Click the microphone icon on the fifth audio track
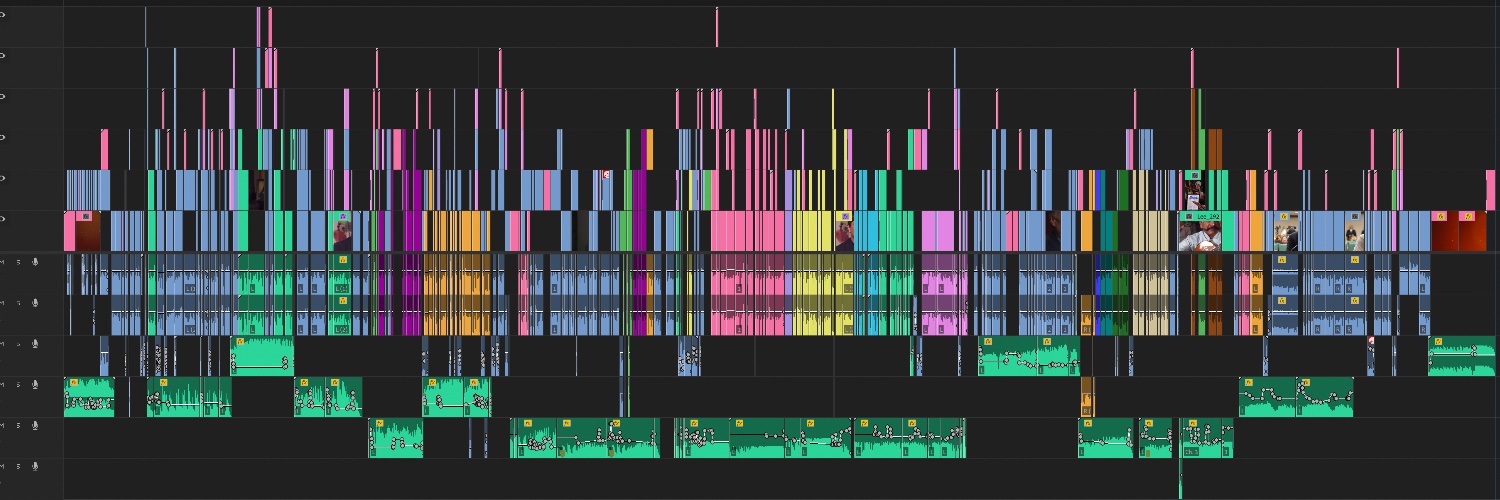 pos(35,426)
